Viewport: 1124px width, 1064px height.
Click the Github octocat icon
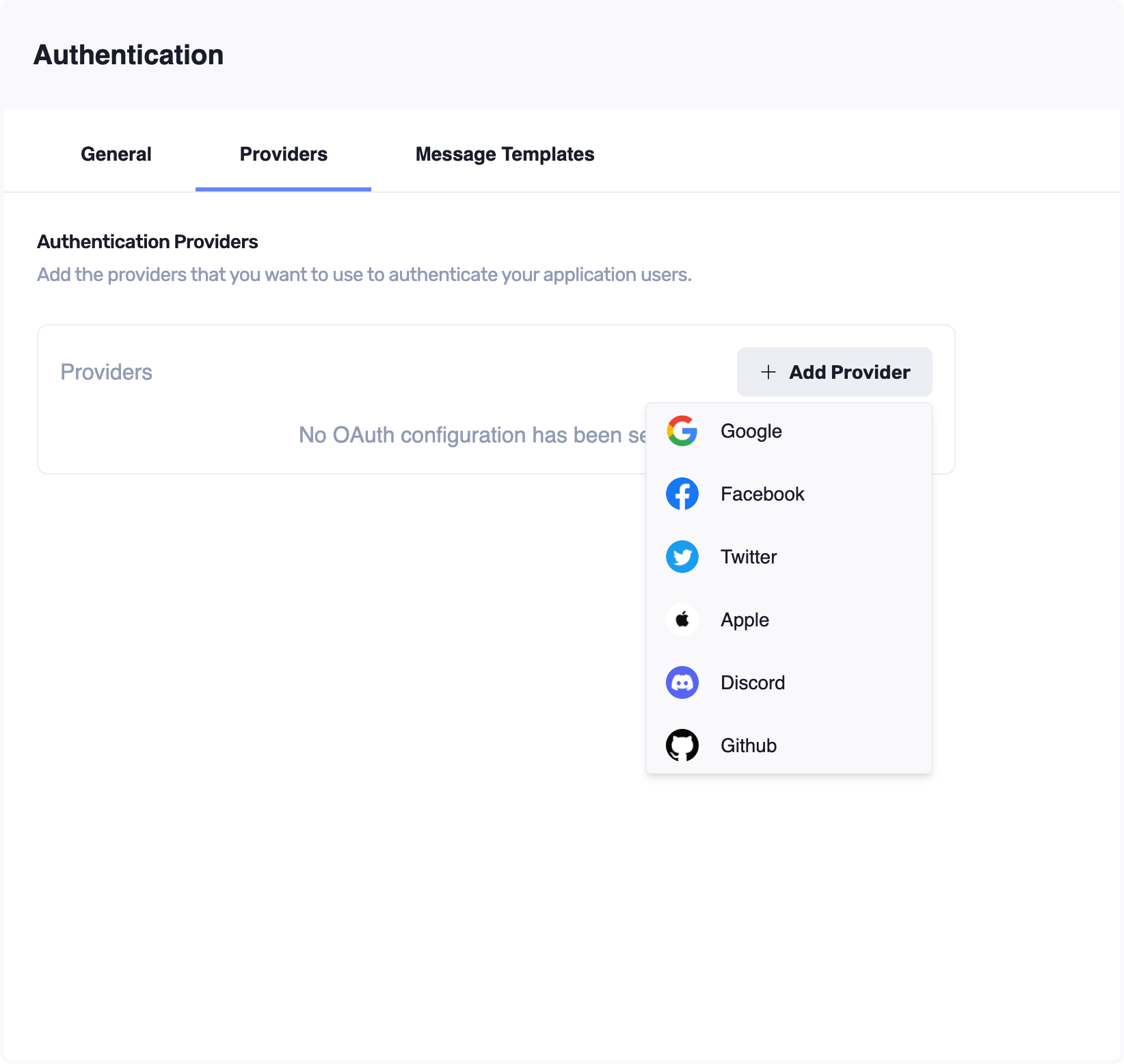[682, 745]
